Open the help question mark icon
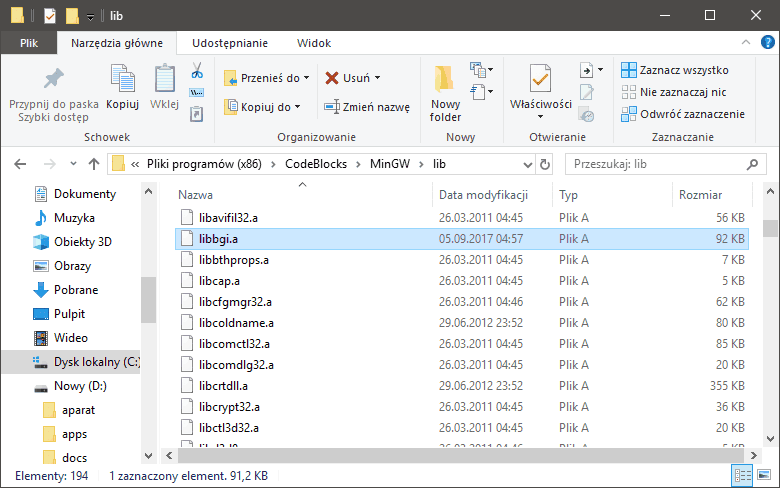 767,43
